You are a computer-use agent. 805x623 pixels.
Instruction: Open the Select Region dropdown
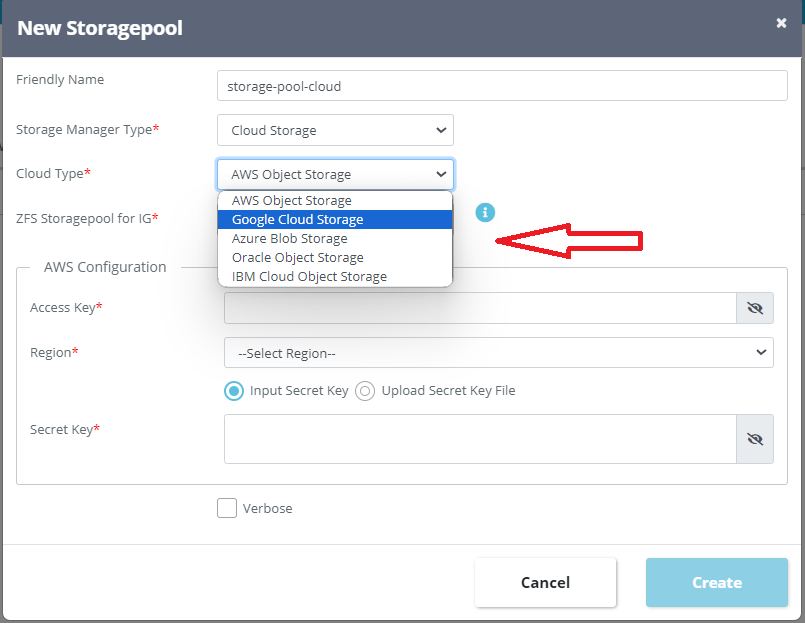pos(499,353)
